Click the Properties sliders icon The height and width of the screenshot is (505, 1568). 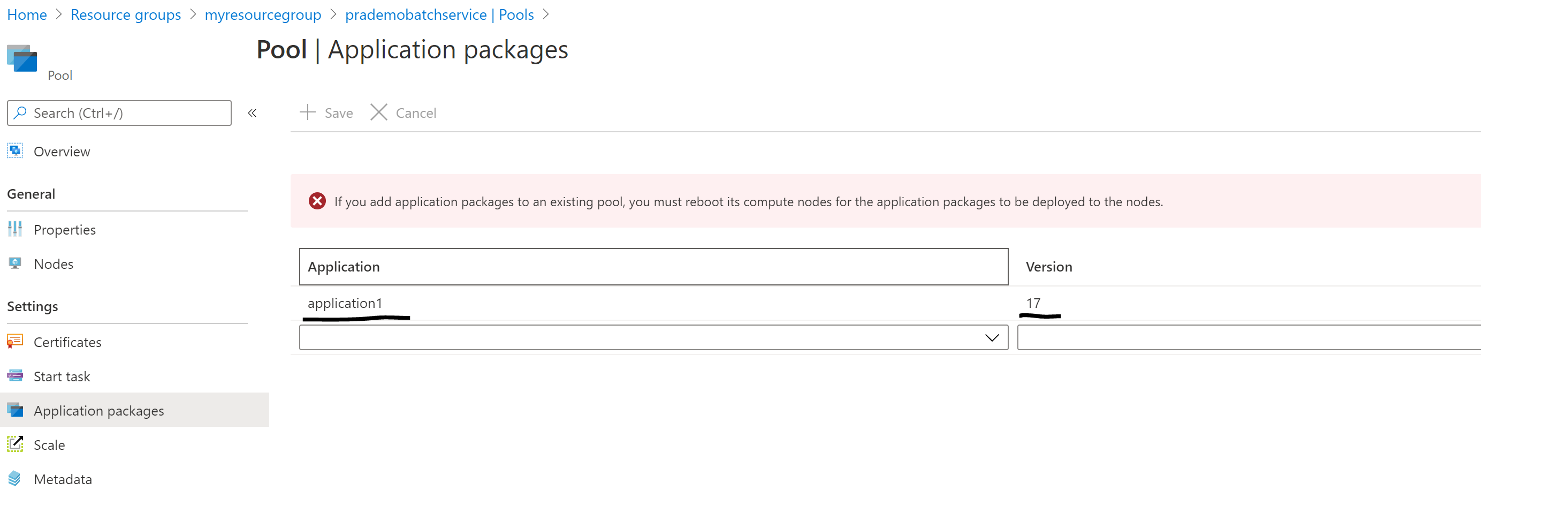pyautogui.click(x=15, y=229)
